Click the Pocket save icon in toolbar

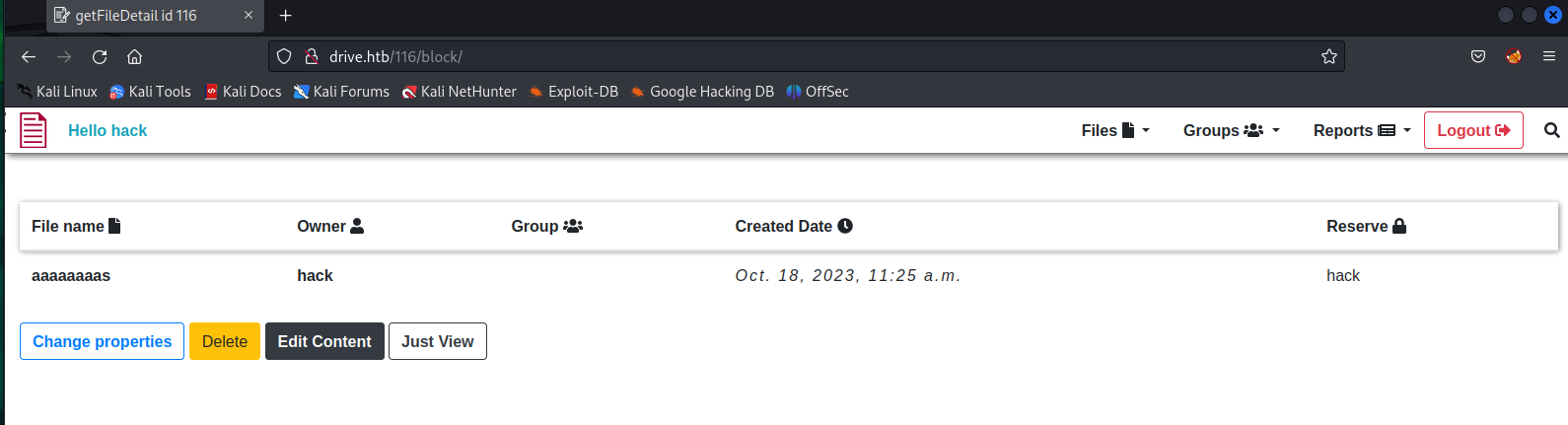click(x=1478, y=56)
